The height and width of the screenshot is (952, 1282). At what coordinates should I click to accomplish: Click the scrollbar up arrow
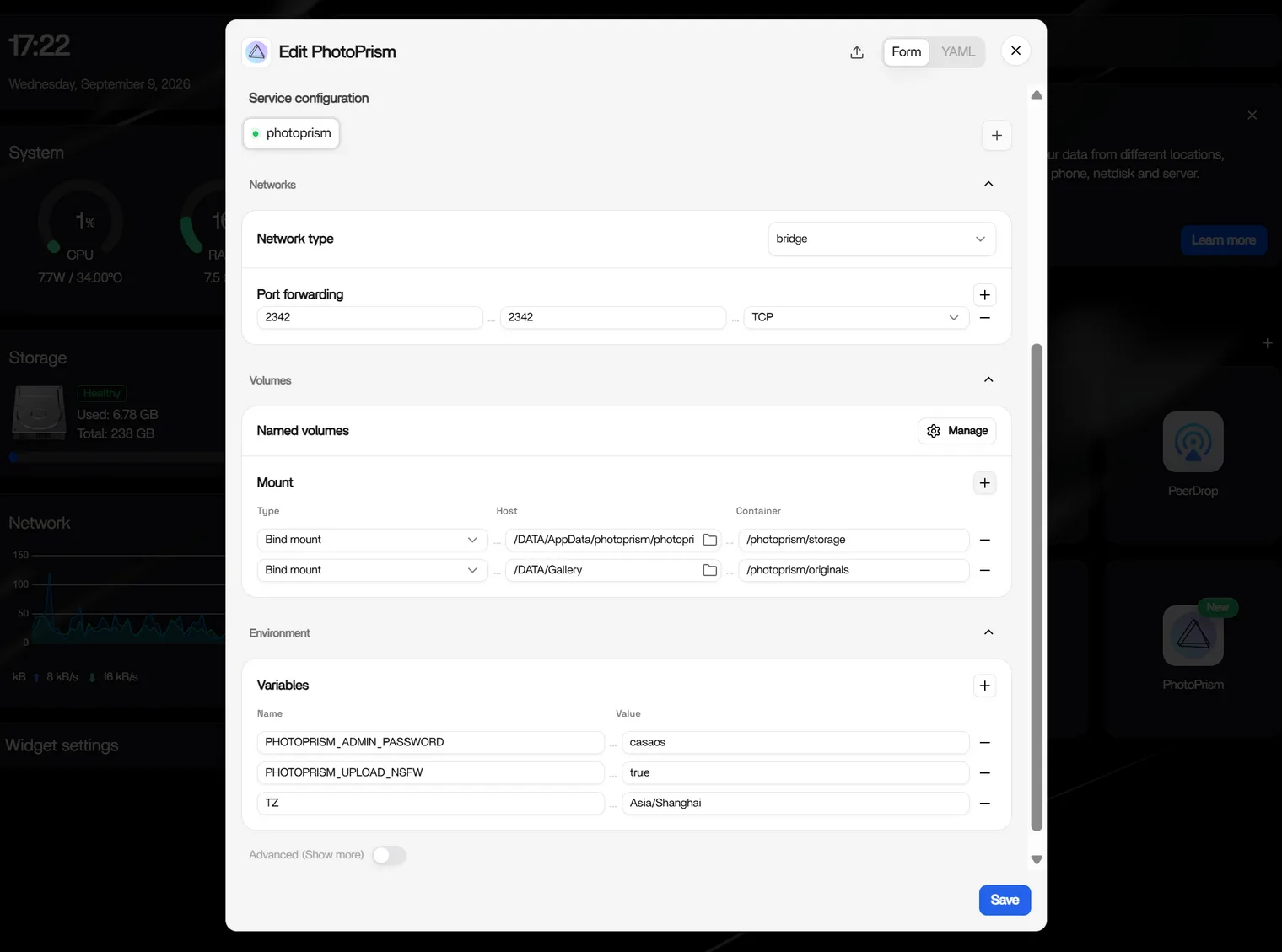[x=1037, y=95]
